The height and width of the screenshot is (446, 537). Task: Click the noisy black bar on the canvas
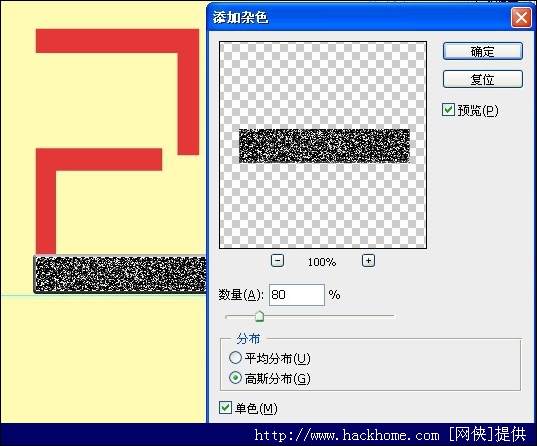tap(120, 274)
